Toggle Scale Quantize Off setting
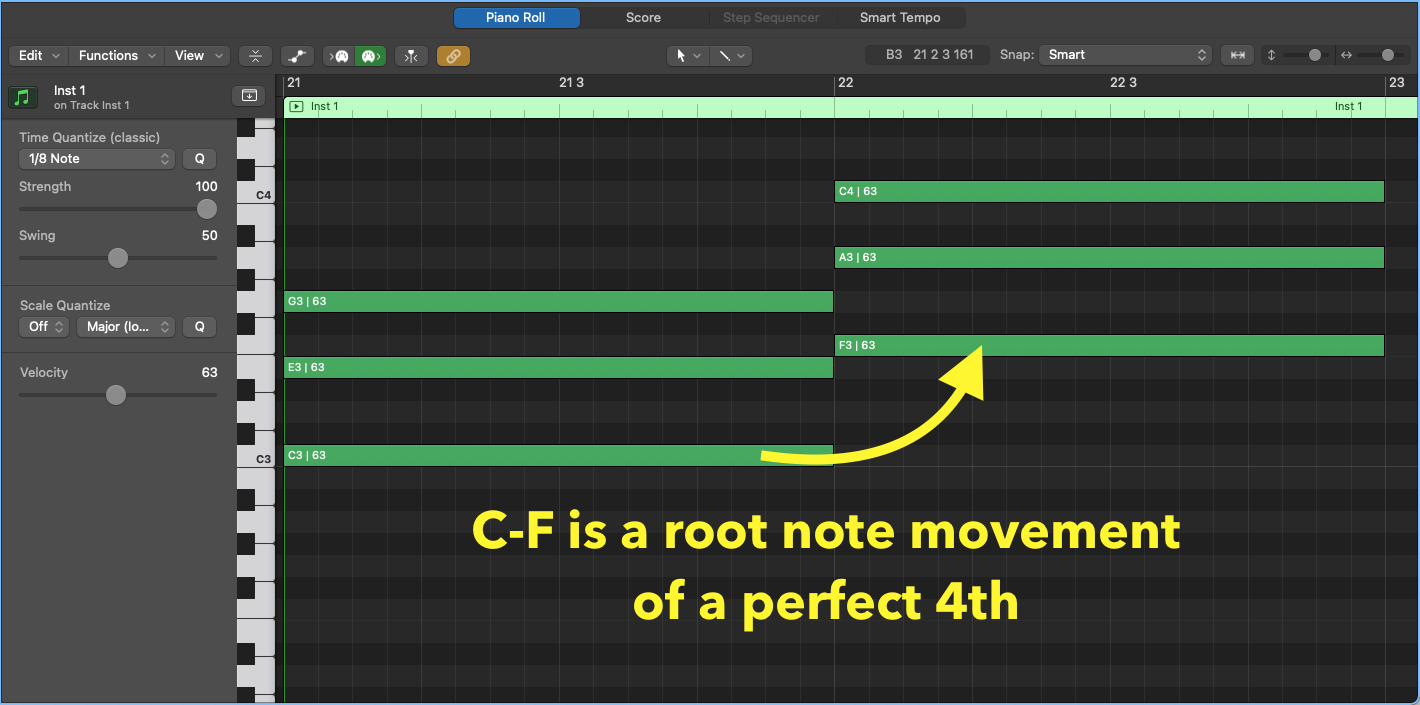 (x=43, y=326)
